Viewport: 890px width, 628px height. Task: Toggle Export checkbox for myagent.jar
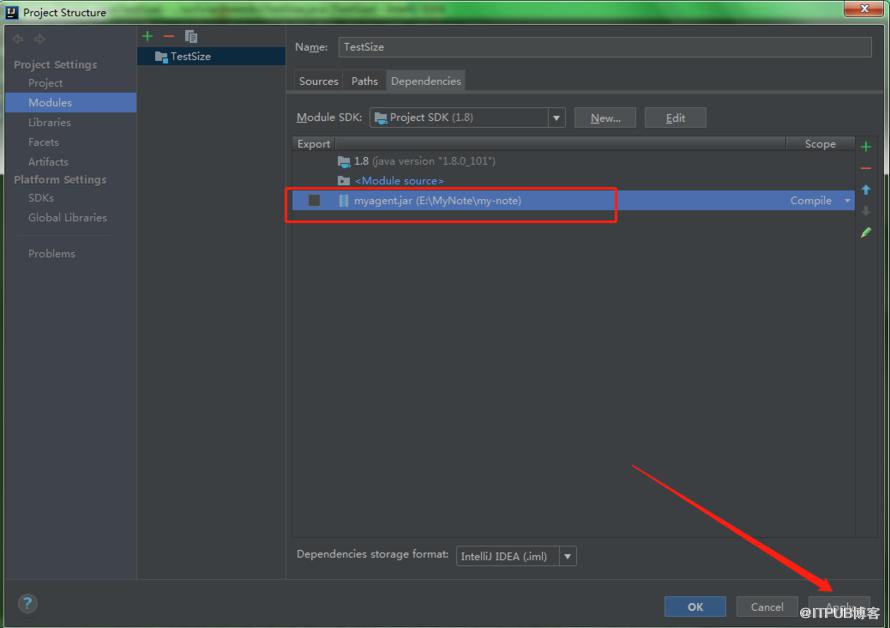tap(314, 200)
